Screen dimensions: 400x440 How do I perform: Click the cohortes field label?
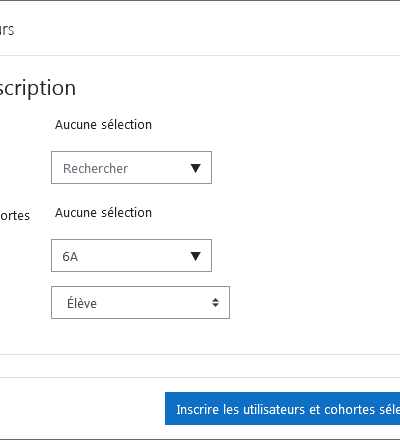15,216
